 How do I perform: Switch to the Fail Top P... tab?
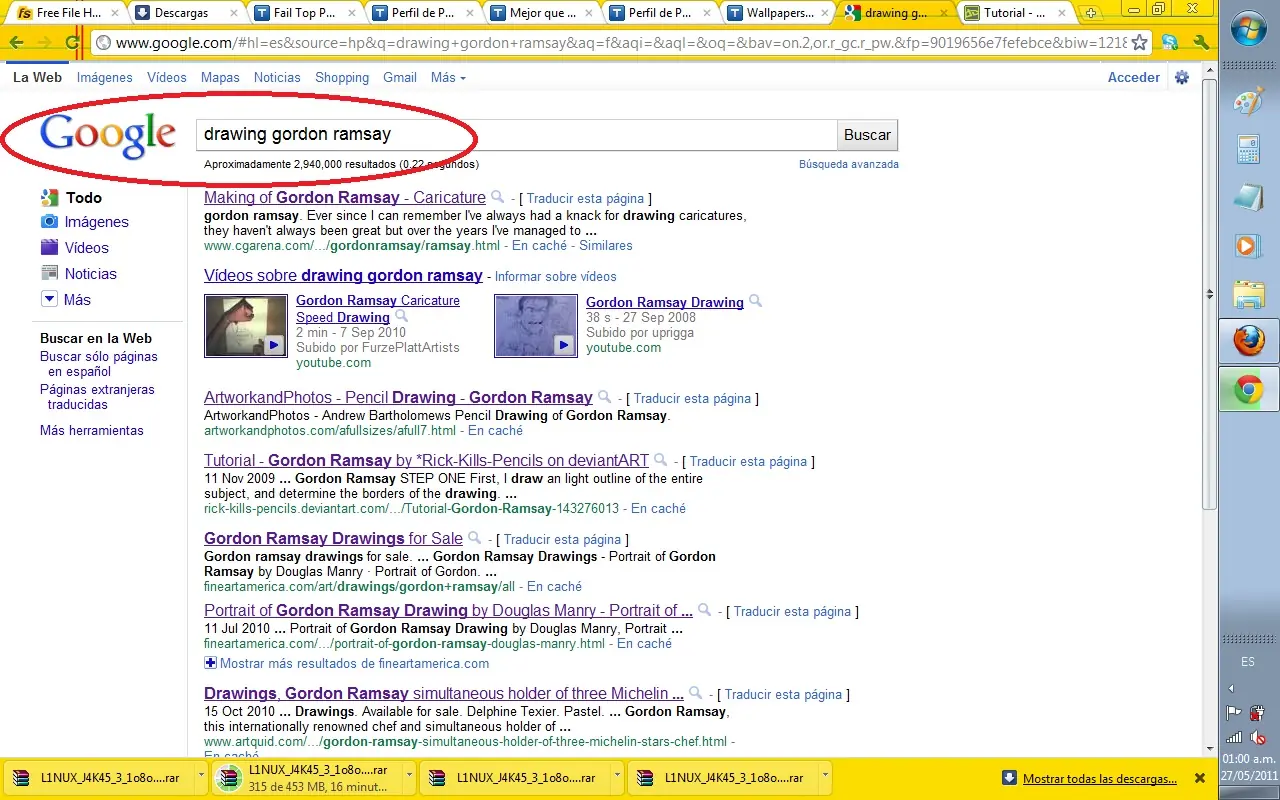coord(303,13)
